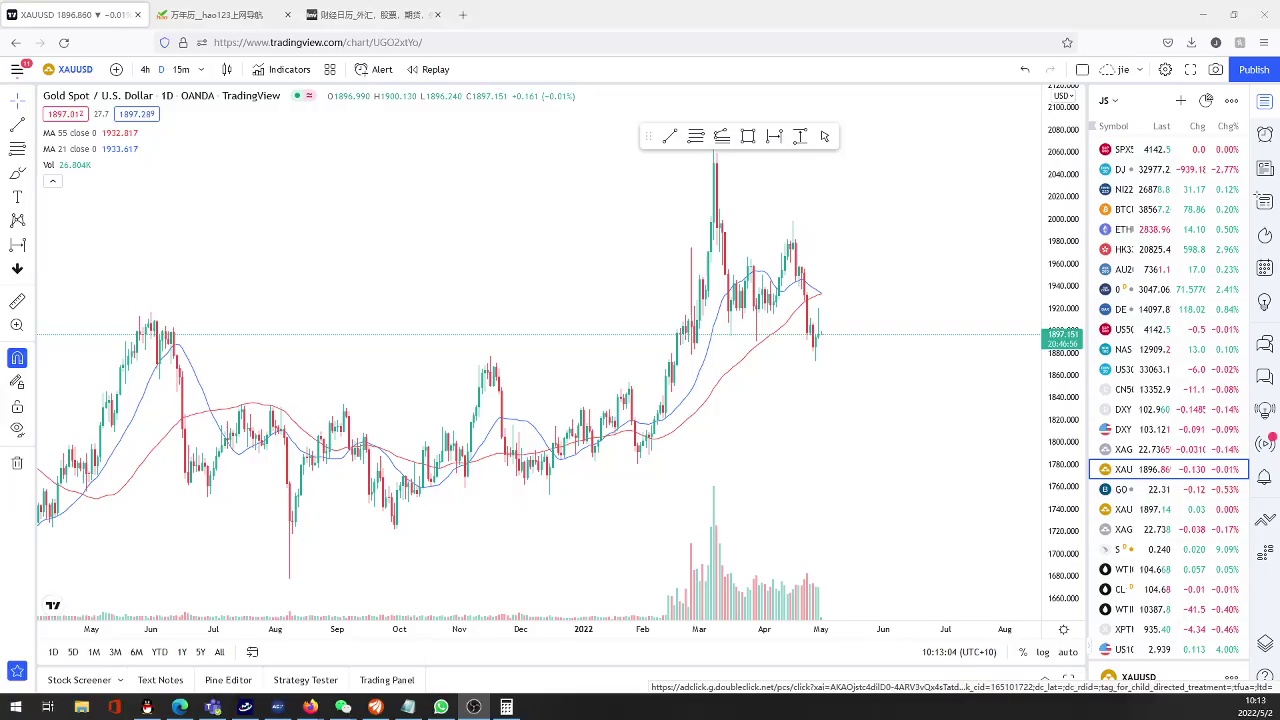Open the go to date icon
This screenshot has width=1280, height=720.
click(x=252, y=652)
